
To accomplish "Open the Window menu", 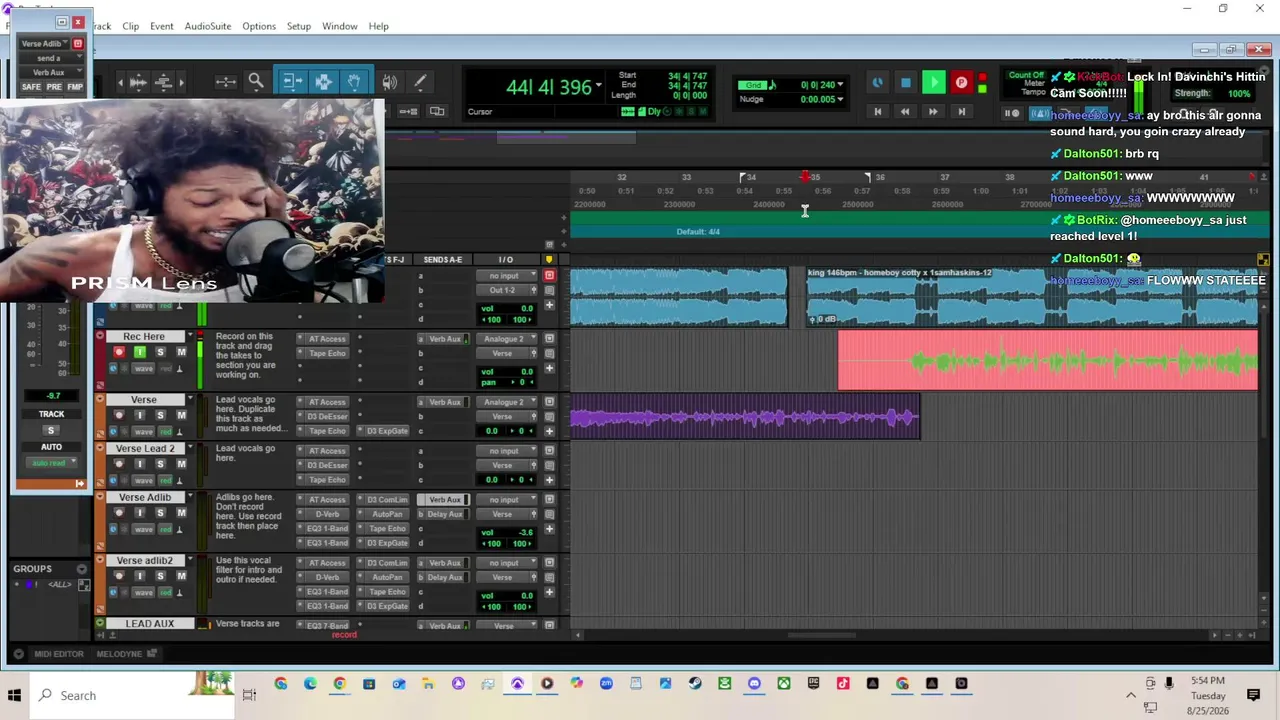I will click(x=340, y=26).
